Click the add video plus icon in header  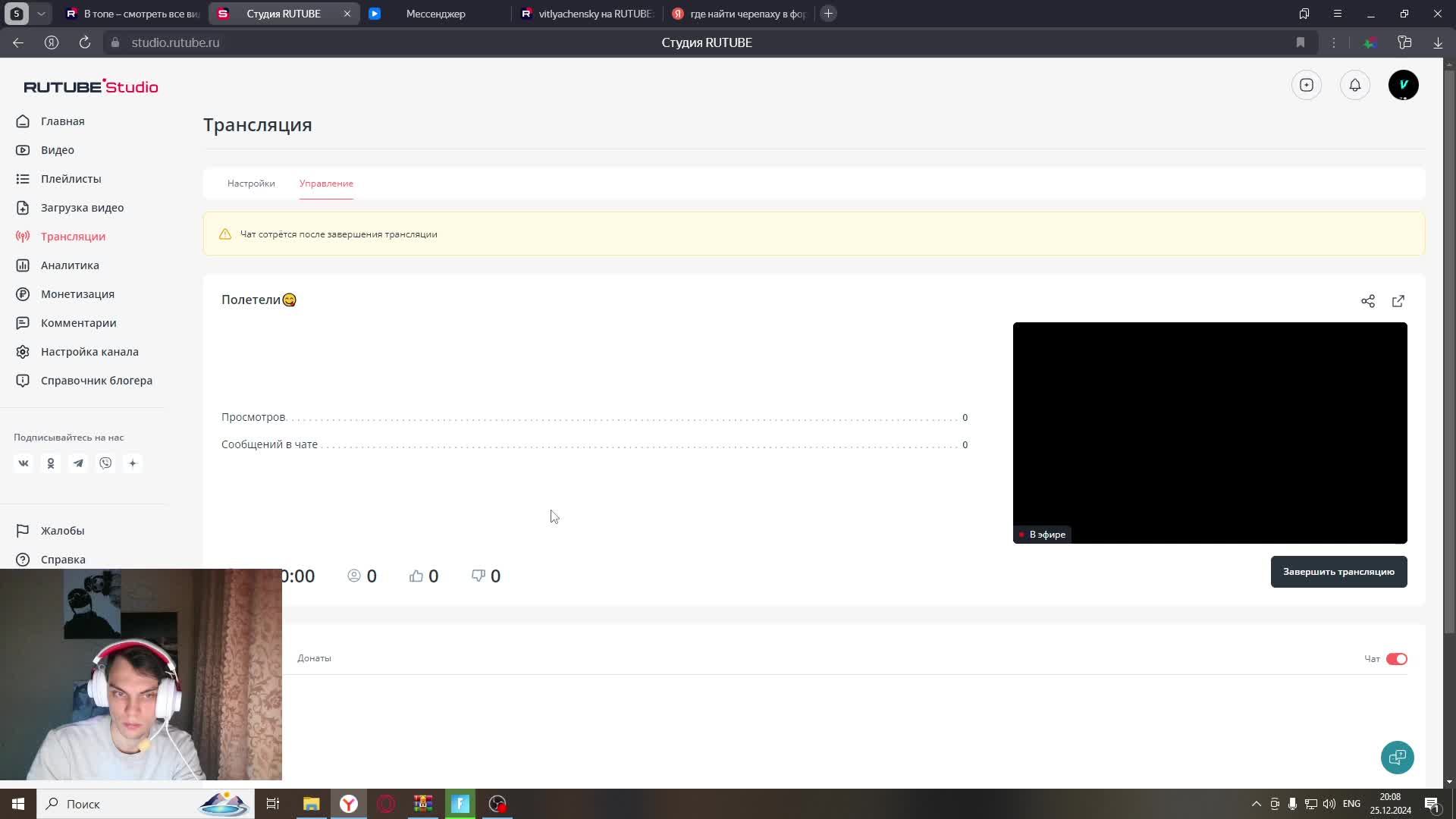pos(1306,85)
